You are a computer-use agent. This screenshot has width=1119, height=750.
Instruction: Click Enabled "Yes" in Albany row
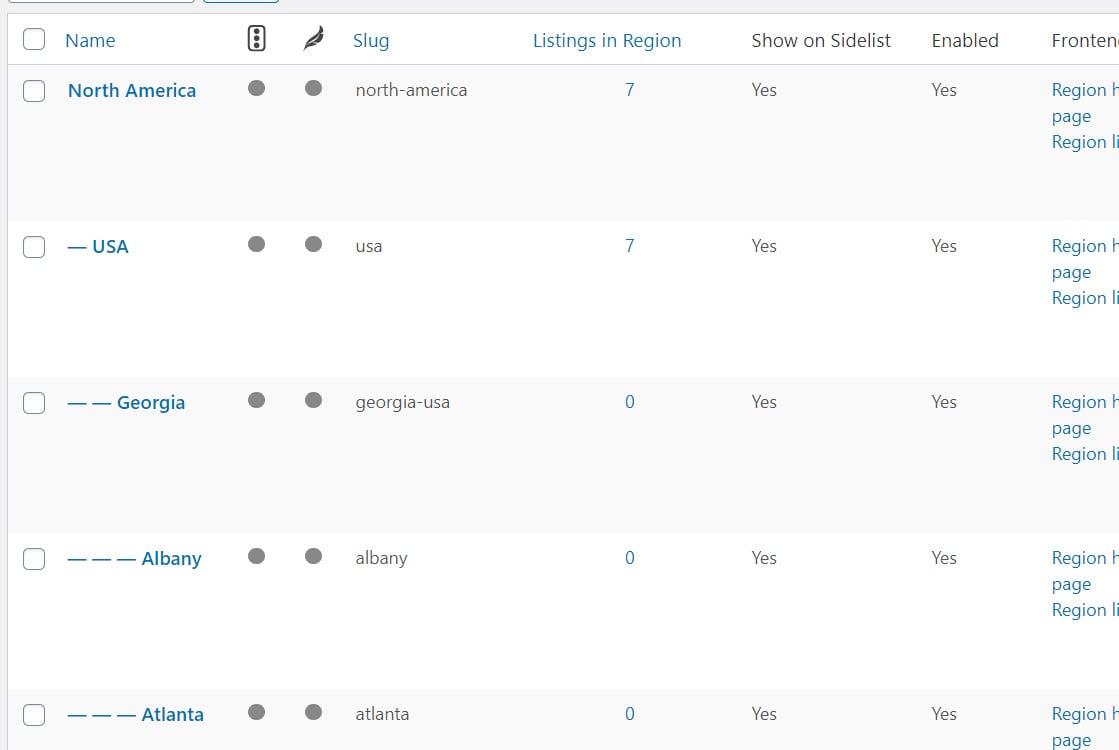pos(943,558)
